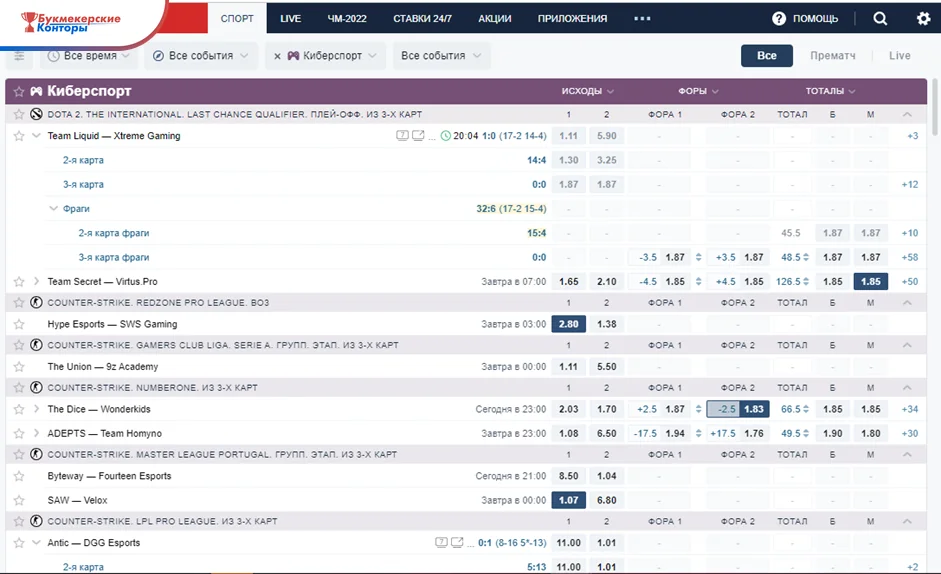This screenshot has height=574, width=941.
Task: Switch to the Спорт tab
Action: pyautogui.click(x=237, y=19)
